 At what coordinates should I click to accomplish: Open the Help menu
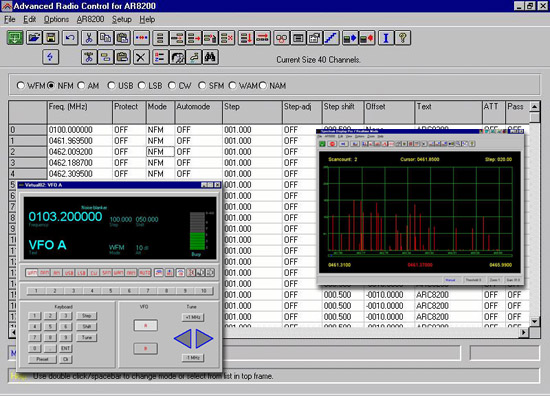click(147, 19)
